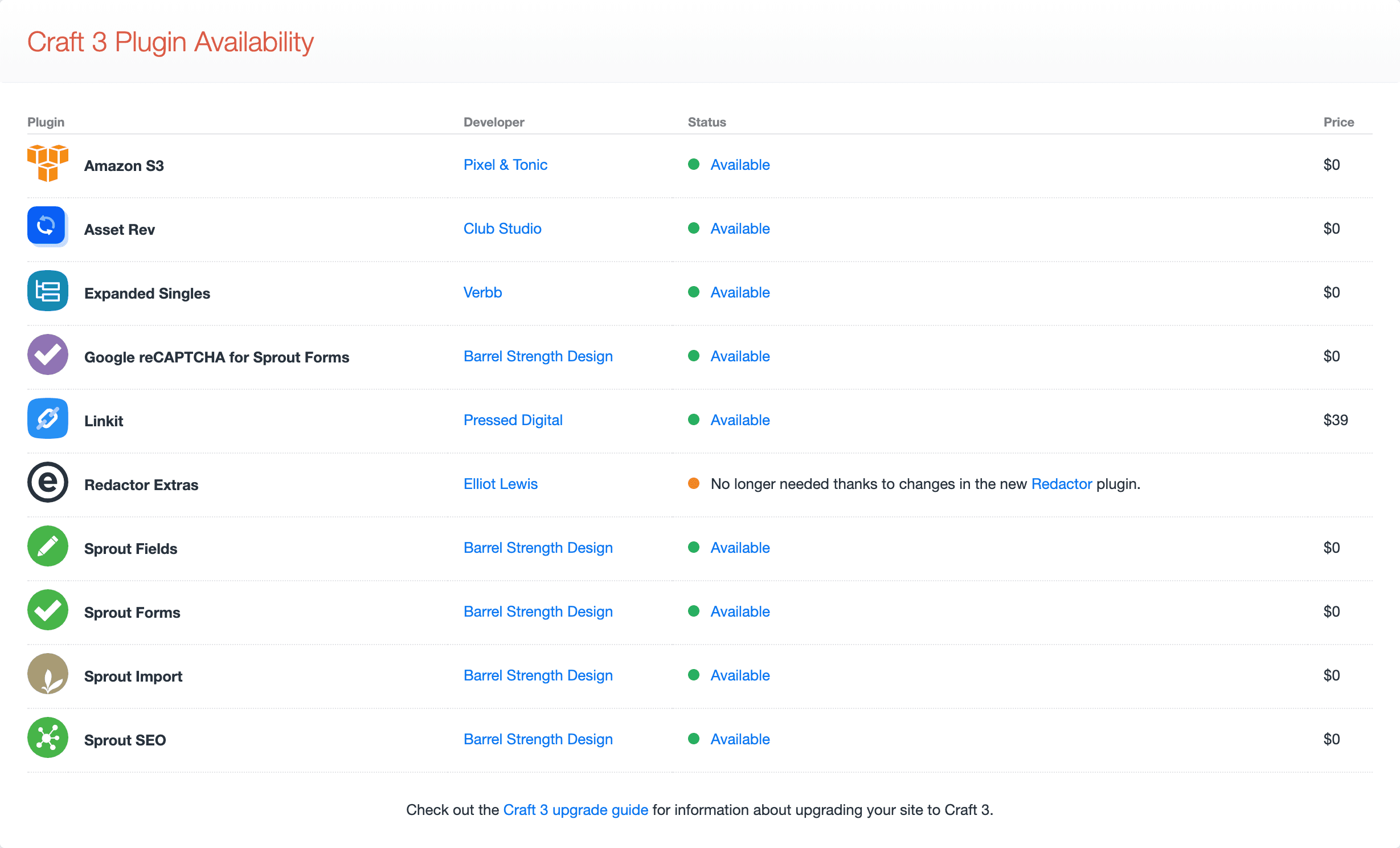Viewport: 1400px width, 848px height.
Task: Click the Sprout SEO green network icon
Action: pos(48,737)
